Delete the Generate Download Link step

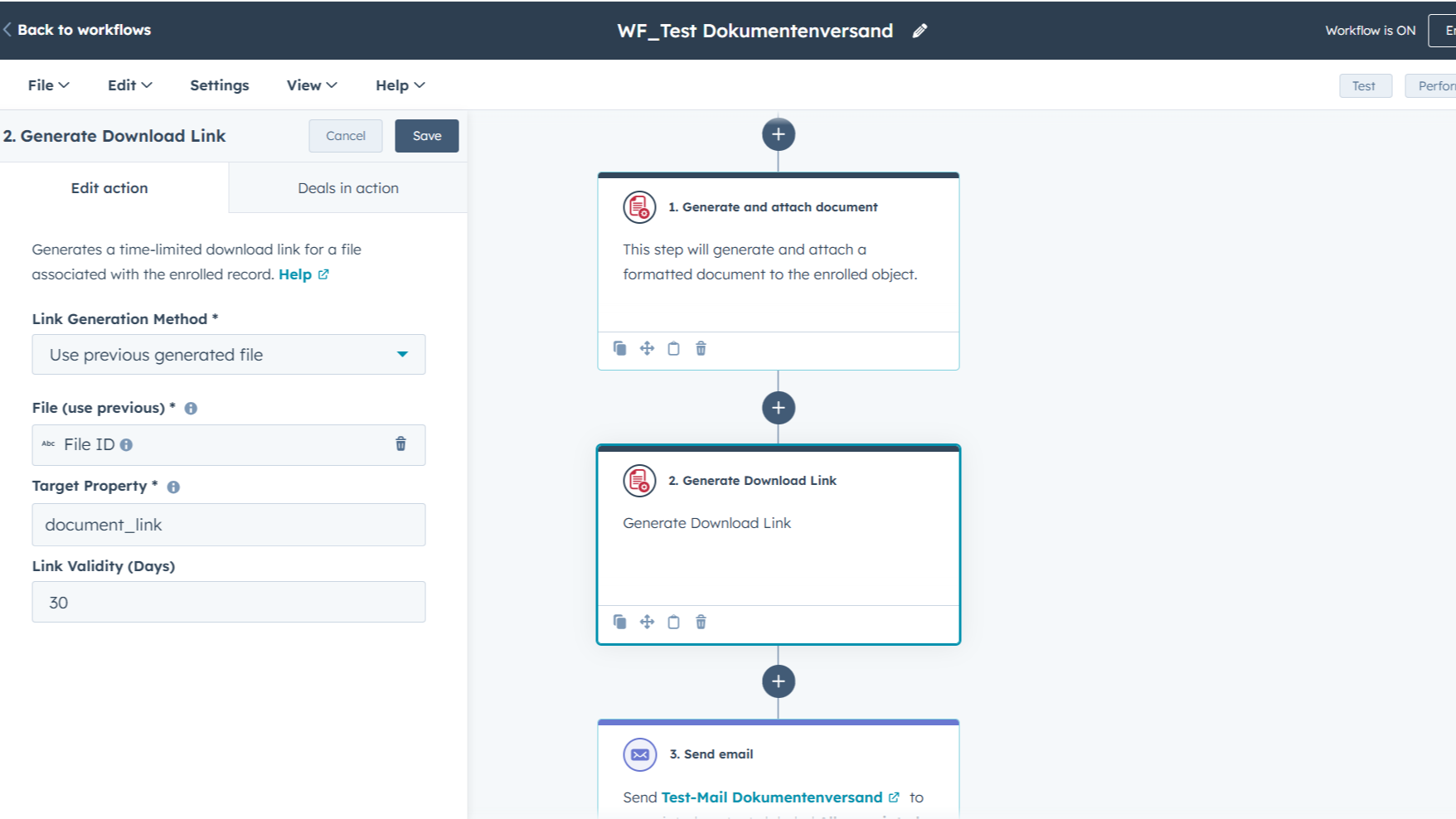tap(701, 622)
